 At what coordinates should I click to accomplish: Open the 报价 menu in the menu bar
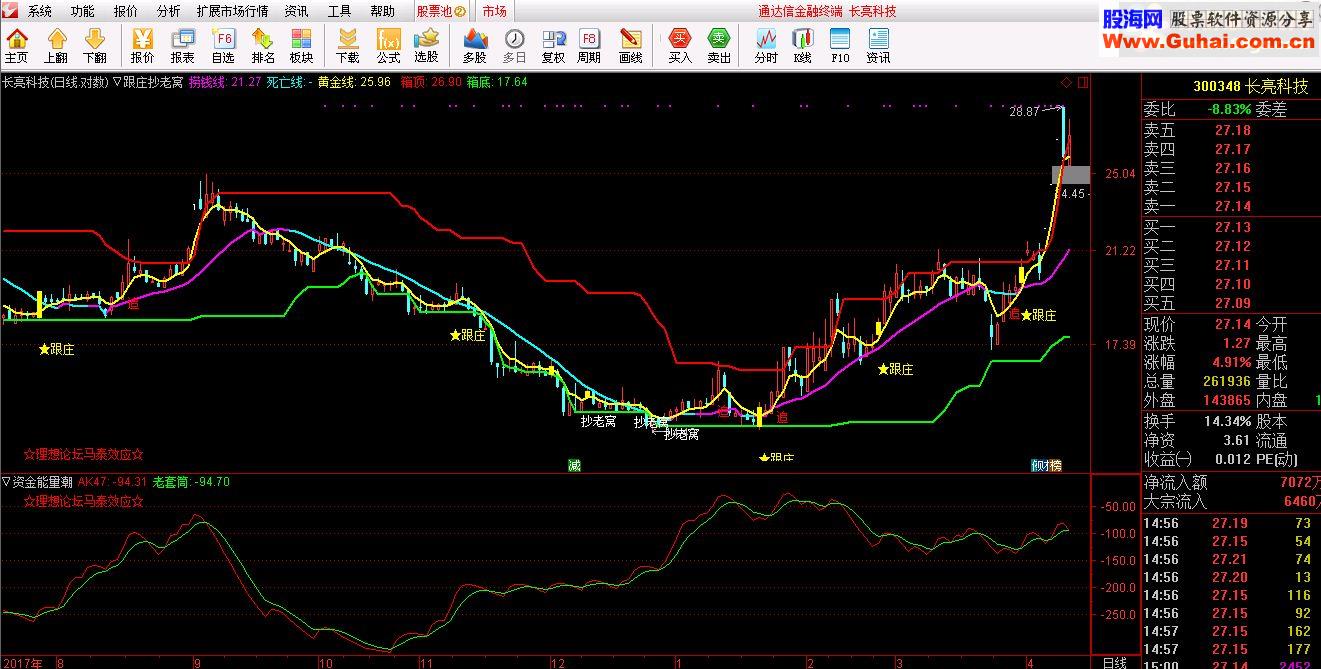126,11
